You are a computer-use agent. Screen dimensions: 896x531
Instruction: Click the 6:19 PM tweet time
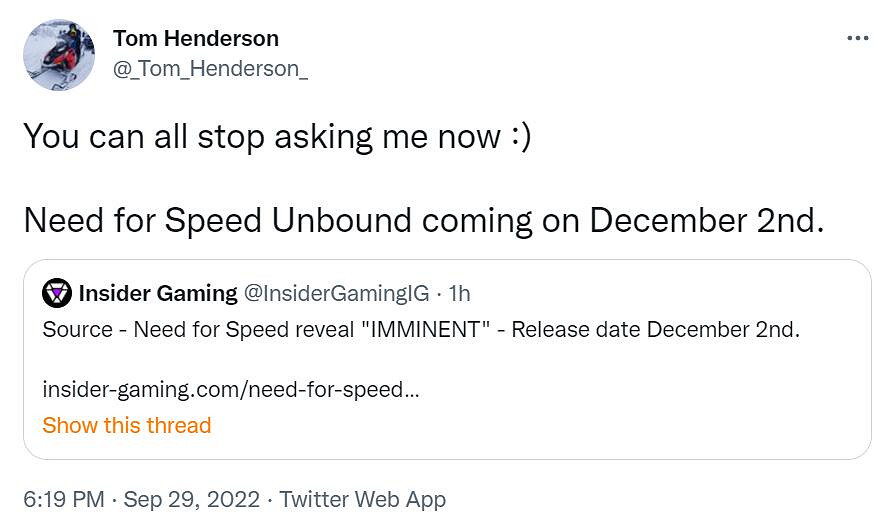pos(63,499)
